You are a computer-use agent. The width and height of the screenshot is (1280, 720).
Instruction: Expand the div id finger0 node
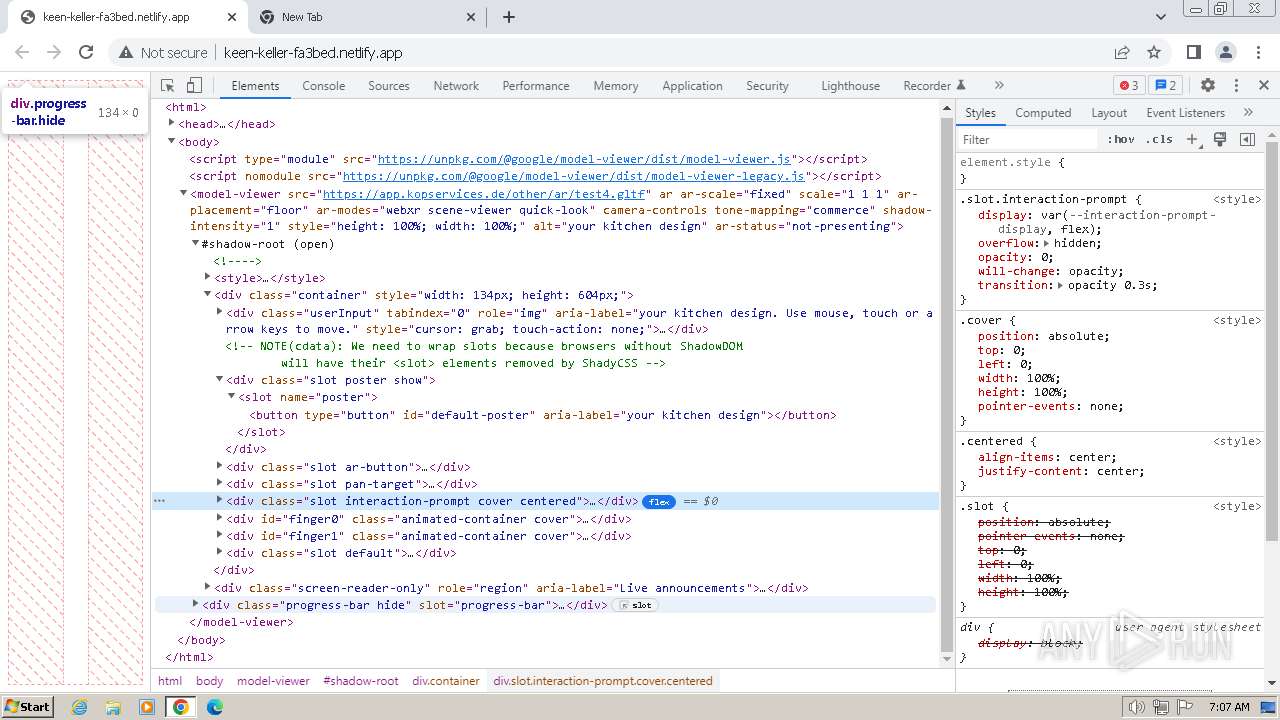point(220,518)
